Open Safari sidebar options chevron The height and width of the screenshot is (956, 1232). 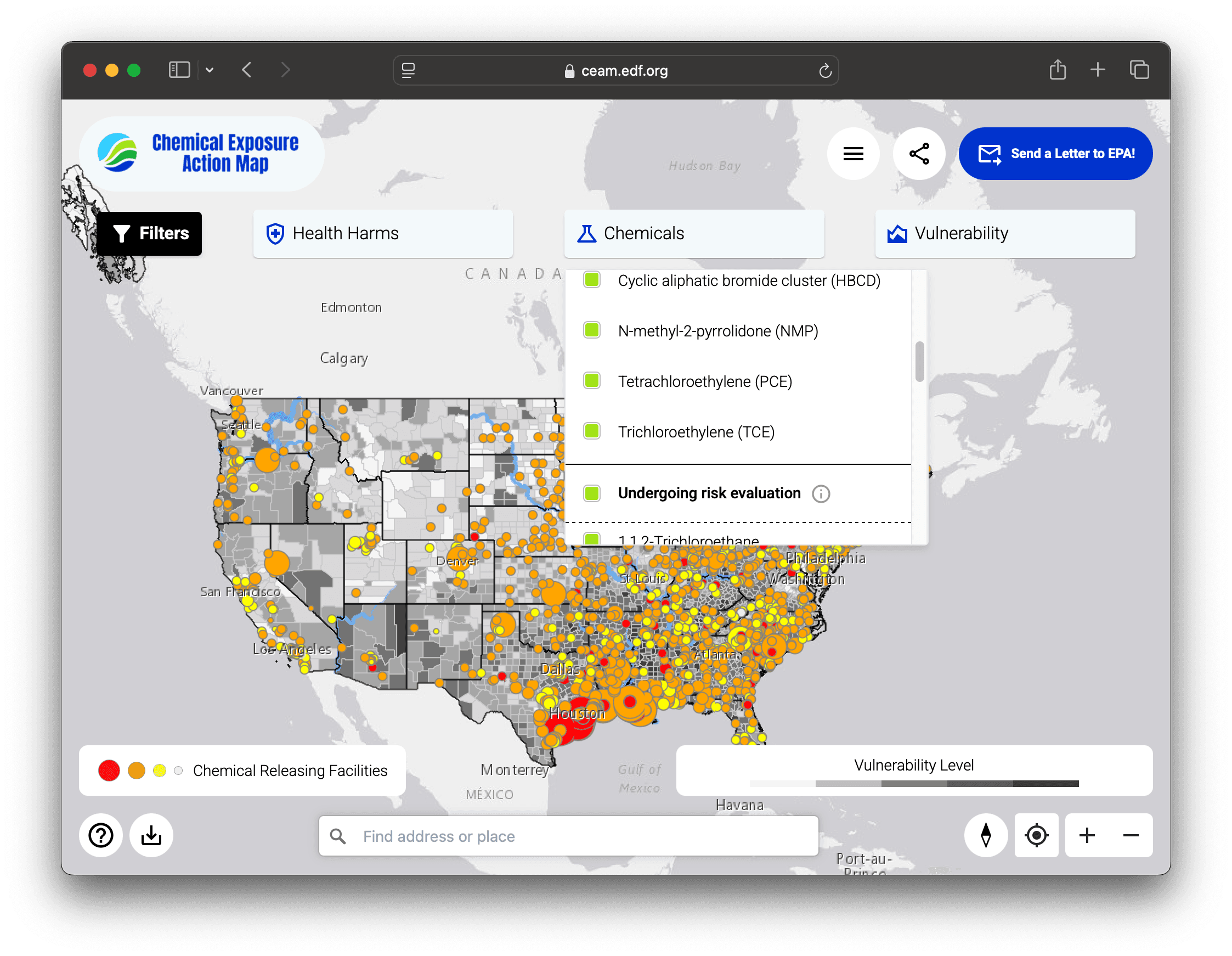pos(210,70)
